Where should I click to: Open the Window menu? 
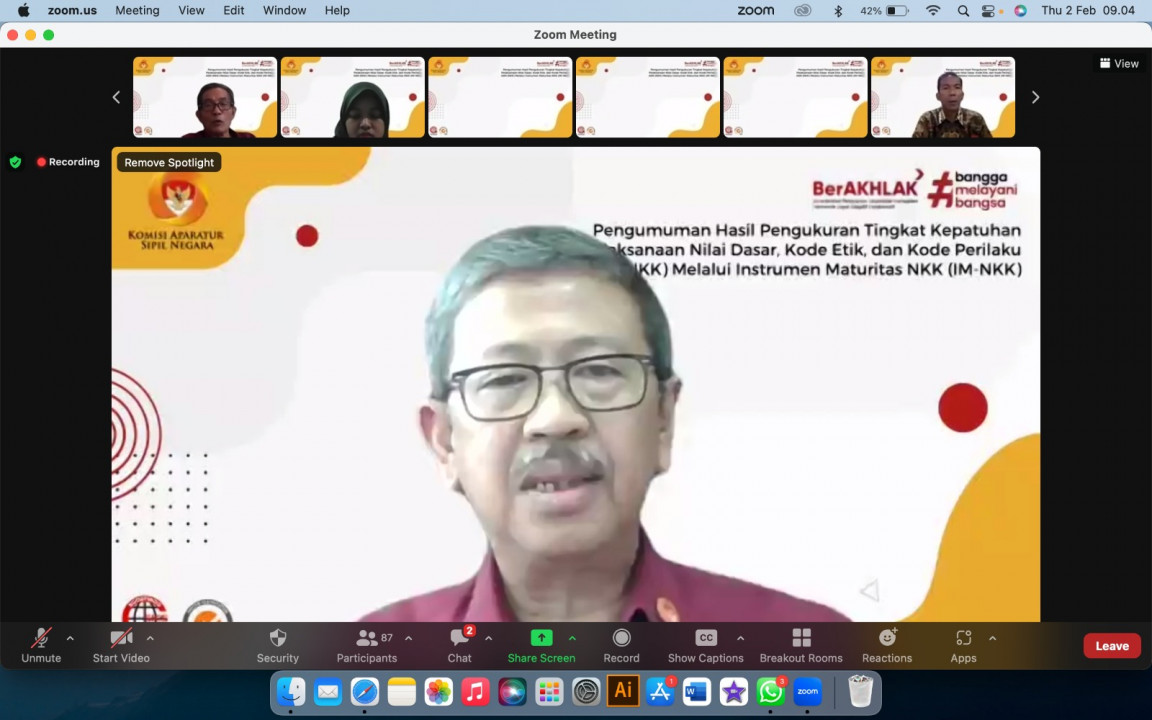tap(284, 10)
